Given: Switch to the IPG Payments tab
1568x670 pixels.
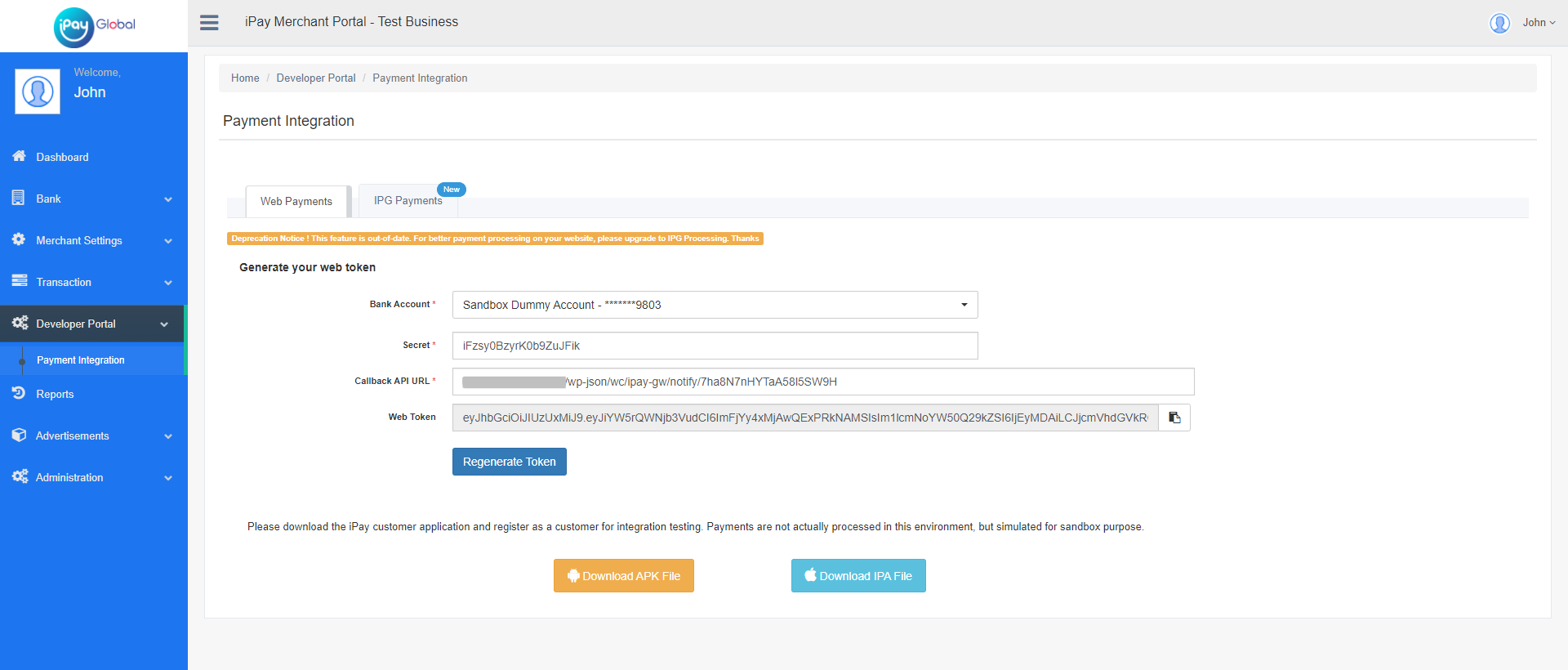Looking at the screenshot, I should [x=408, y=201].
